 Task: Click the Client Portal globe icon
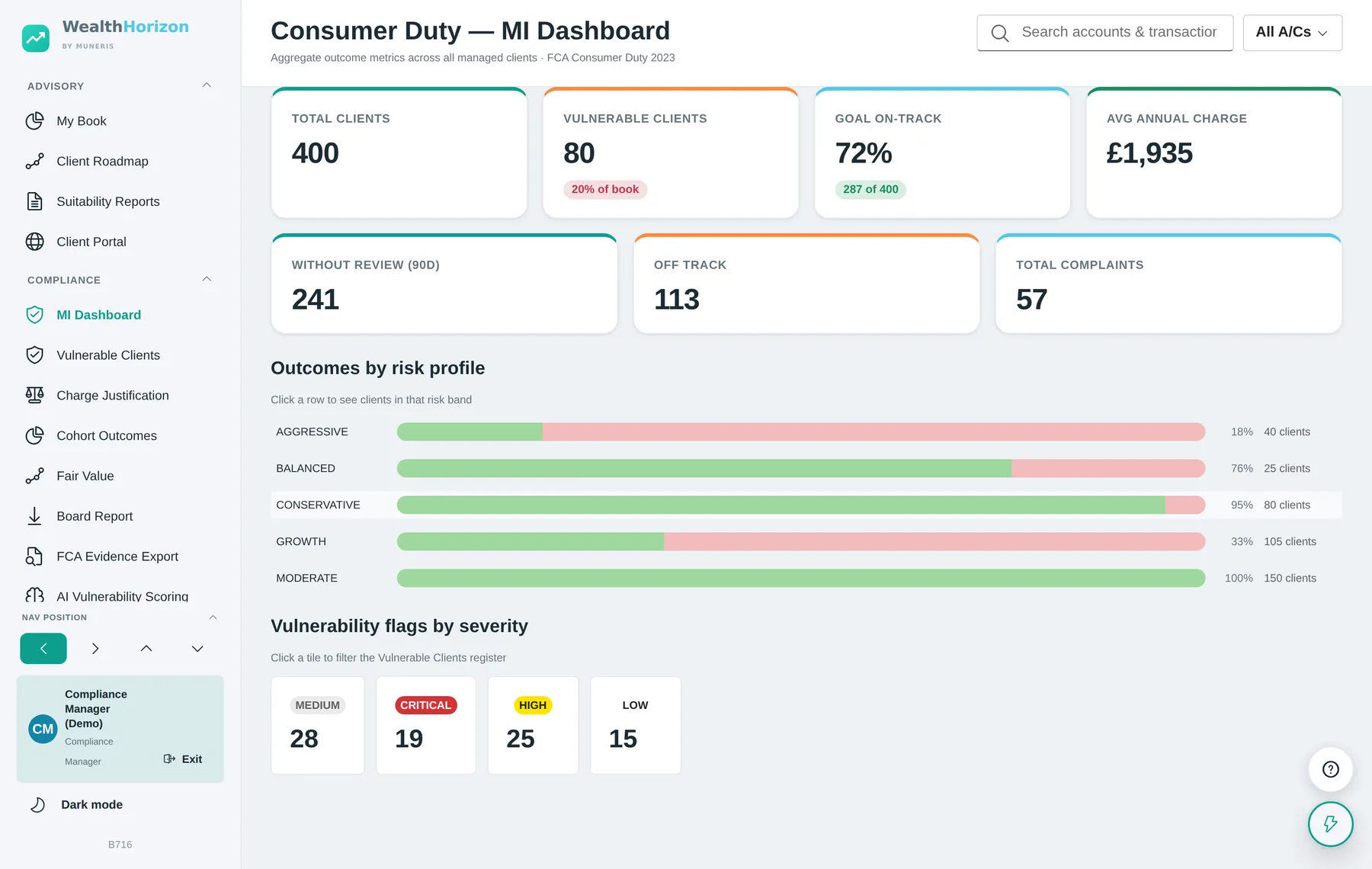tap(34, 242)
